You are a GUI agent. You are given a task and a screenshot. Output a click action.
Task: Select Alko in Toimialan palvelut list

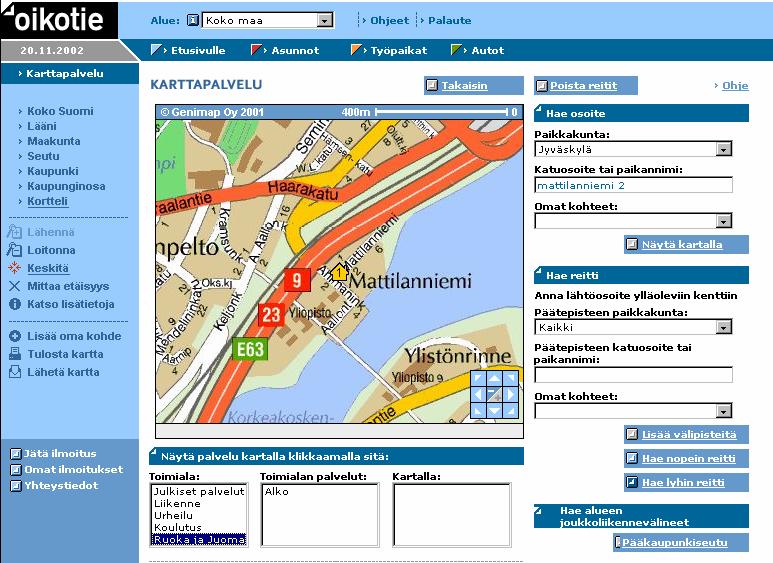tap(277, 492)
